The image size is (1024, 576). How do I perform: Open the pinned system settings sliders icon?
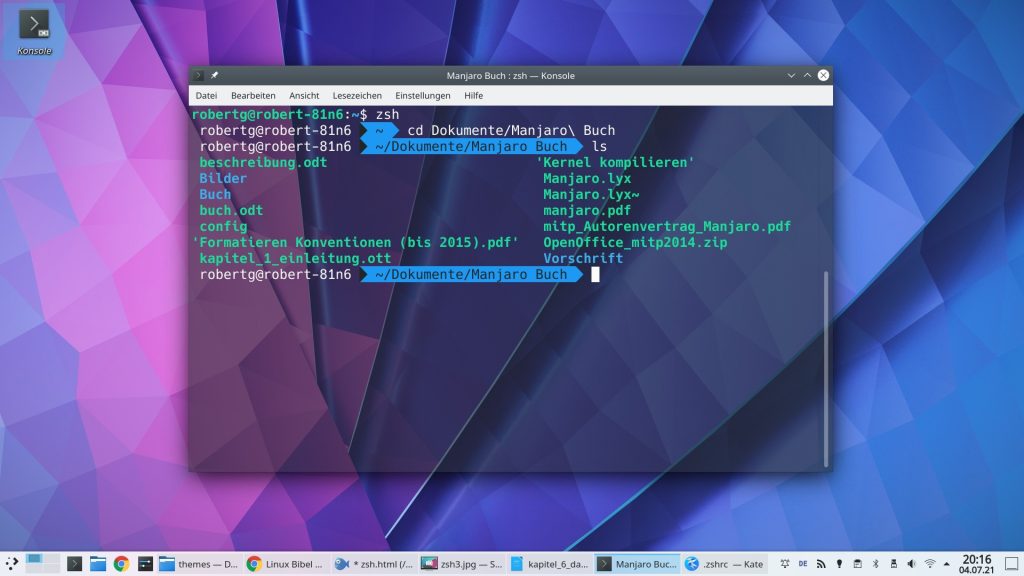tap(145, 564)
